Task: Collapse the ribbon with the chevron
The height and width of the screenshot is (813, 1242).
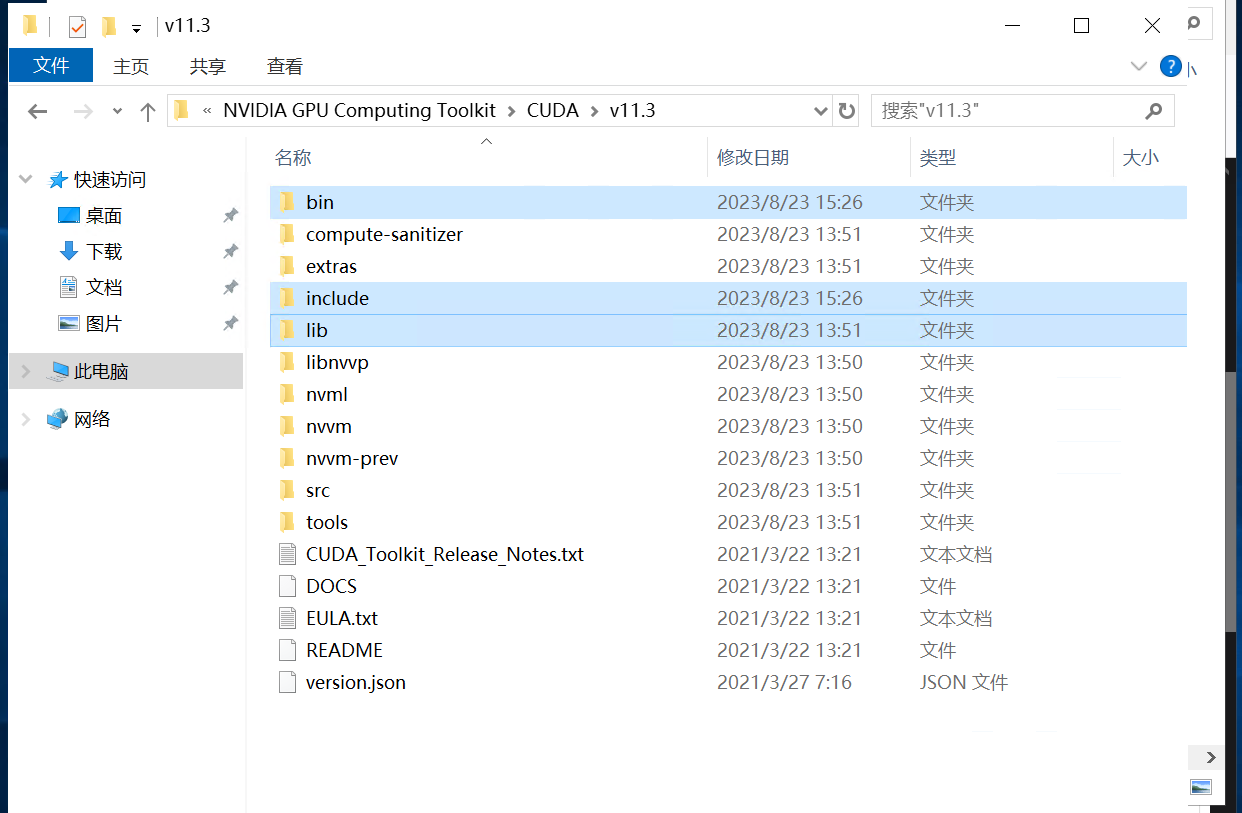Action: 1139,66
